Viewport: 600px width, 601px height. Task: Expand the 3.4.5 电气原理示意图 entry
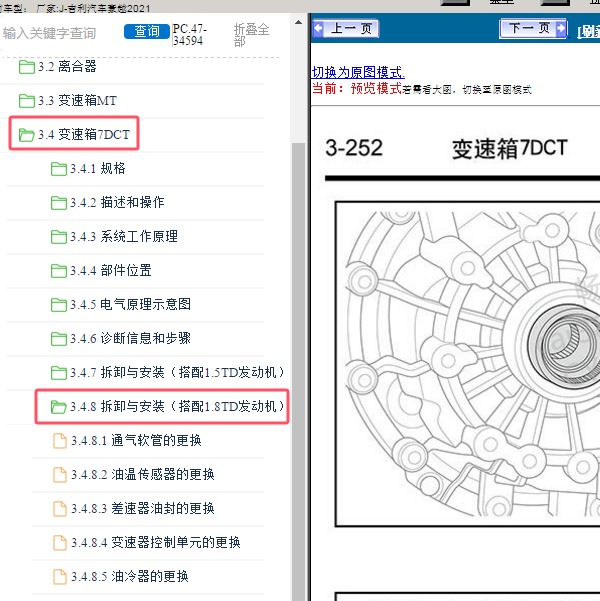[130, 304]
